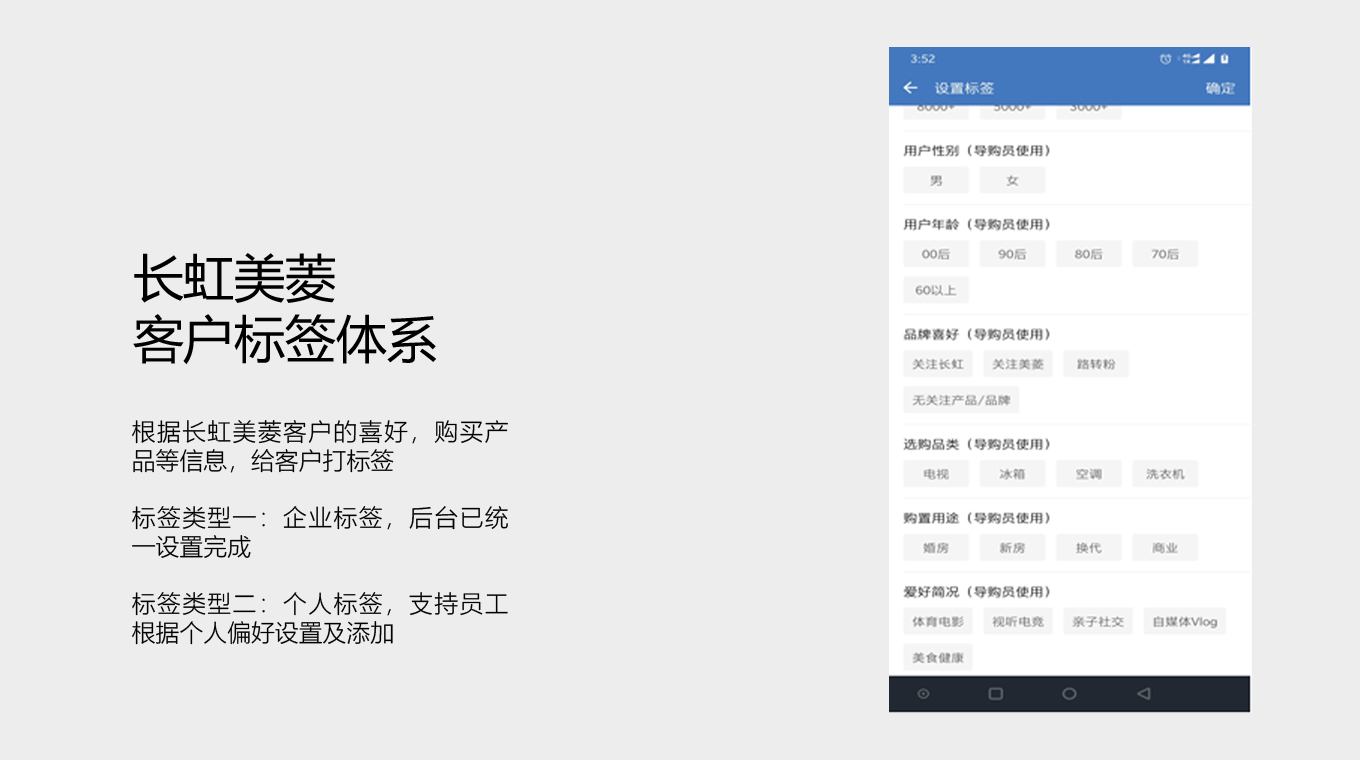Select the 女 gender tag
The image size is (1360, 760).
1012,181
